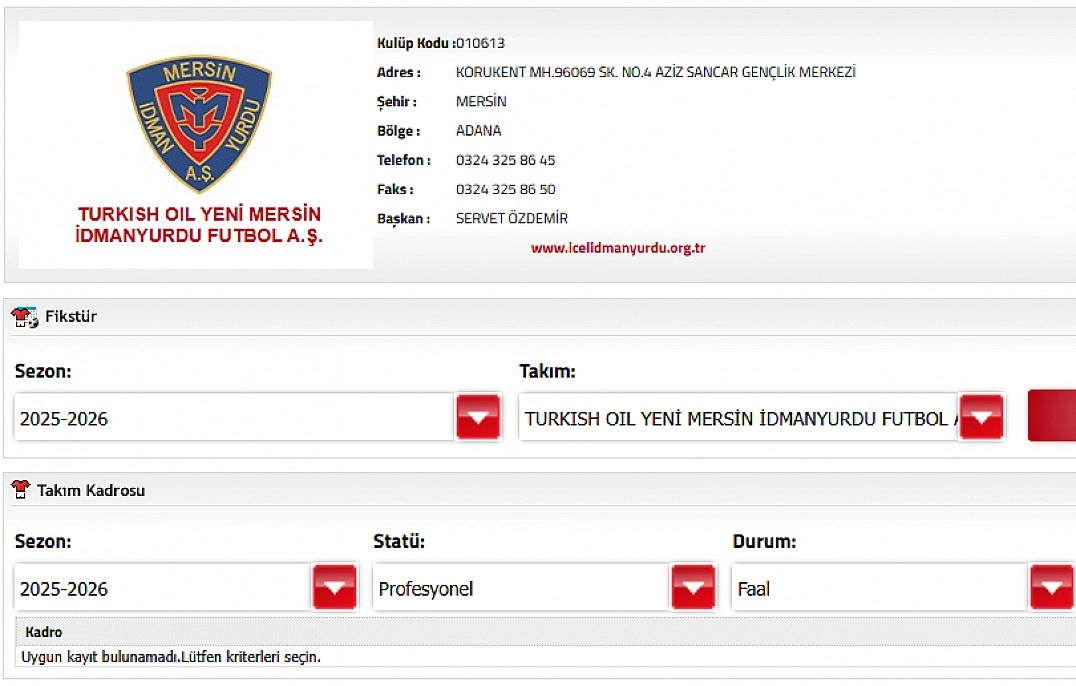
Task: Click the Fikstür section heading
Action: [x=71, y=316]
